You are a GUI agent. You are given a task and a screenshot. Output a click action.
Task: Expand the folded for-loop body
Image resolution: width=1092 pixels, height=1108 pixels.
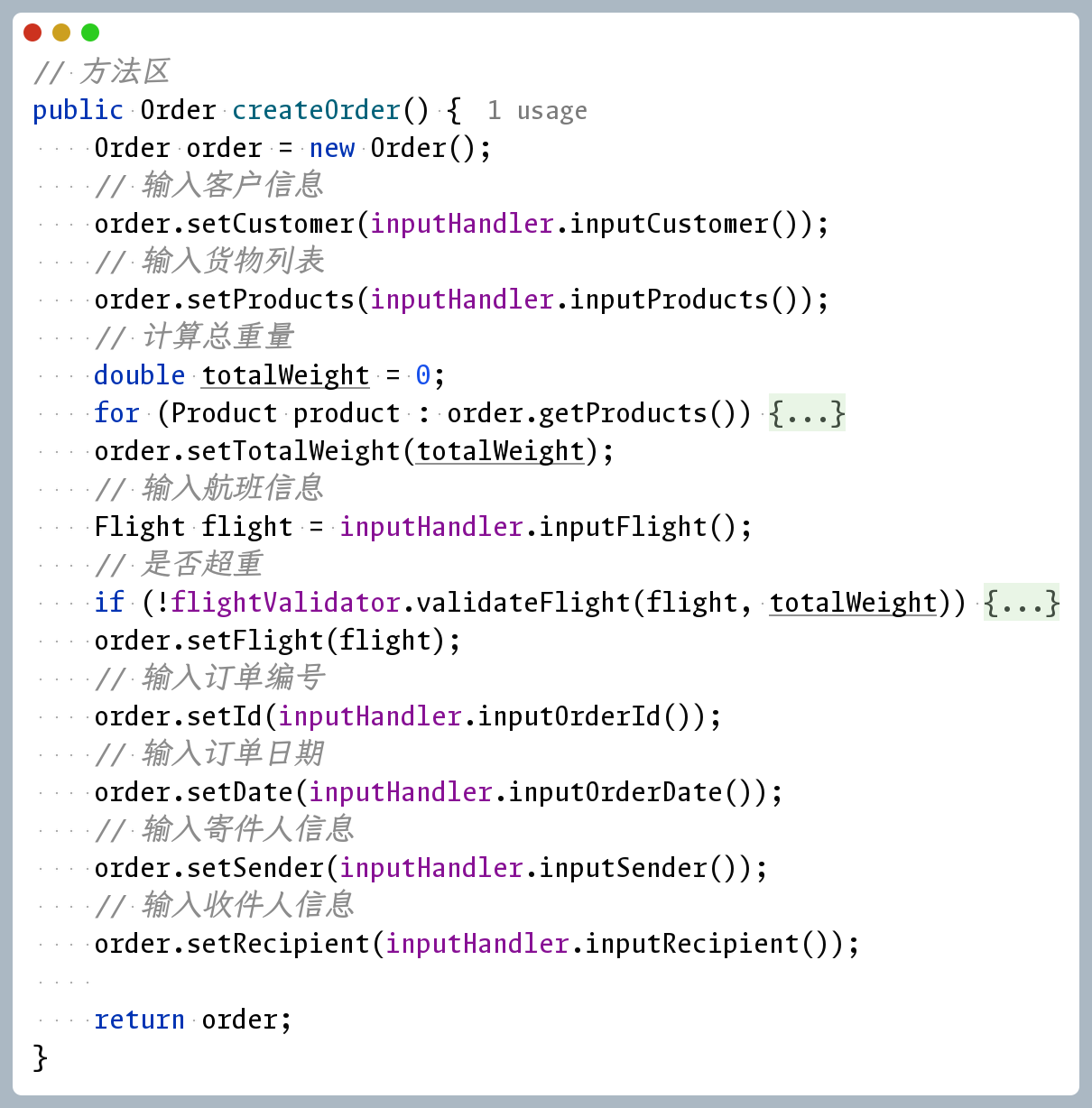point(807,413)
